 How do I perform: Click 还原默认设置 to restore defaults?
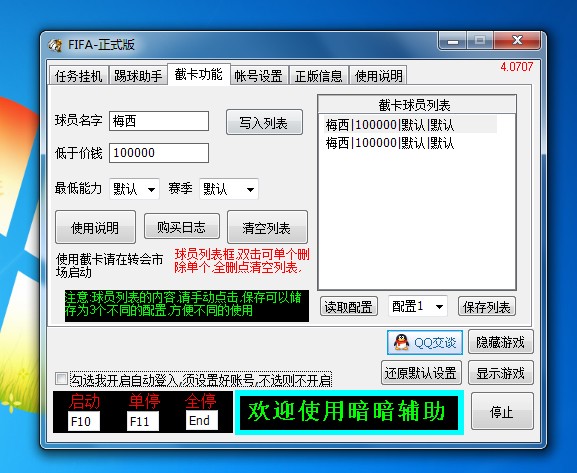tap(421, 373)
